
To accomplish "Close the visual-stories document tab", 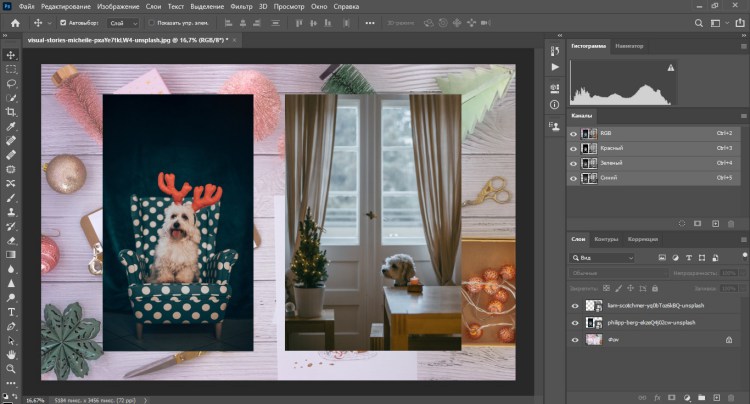I will coord(234,40).
